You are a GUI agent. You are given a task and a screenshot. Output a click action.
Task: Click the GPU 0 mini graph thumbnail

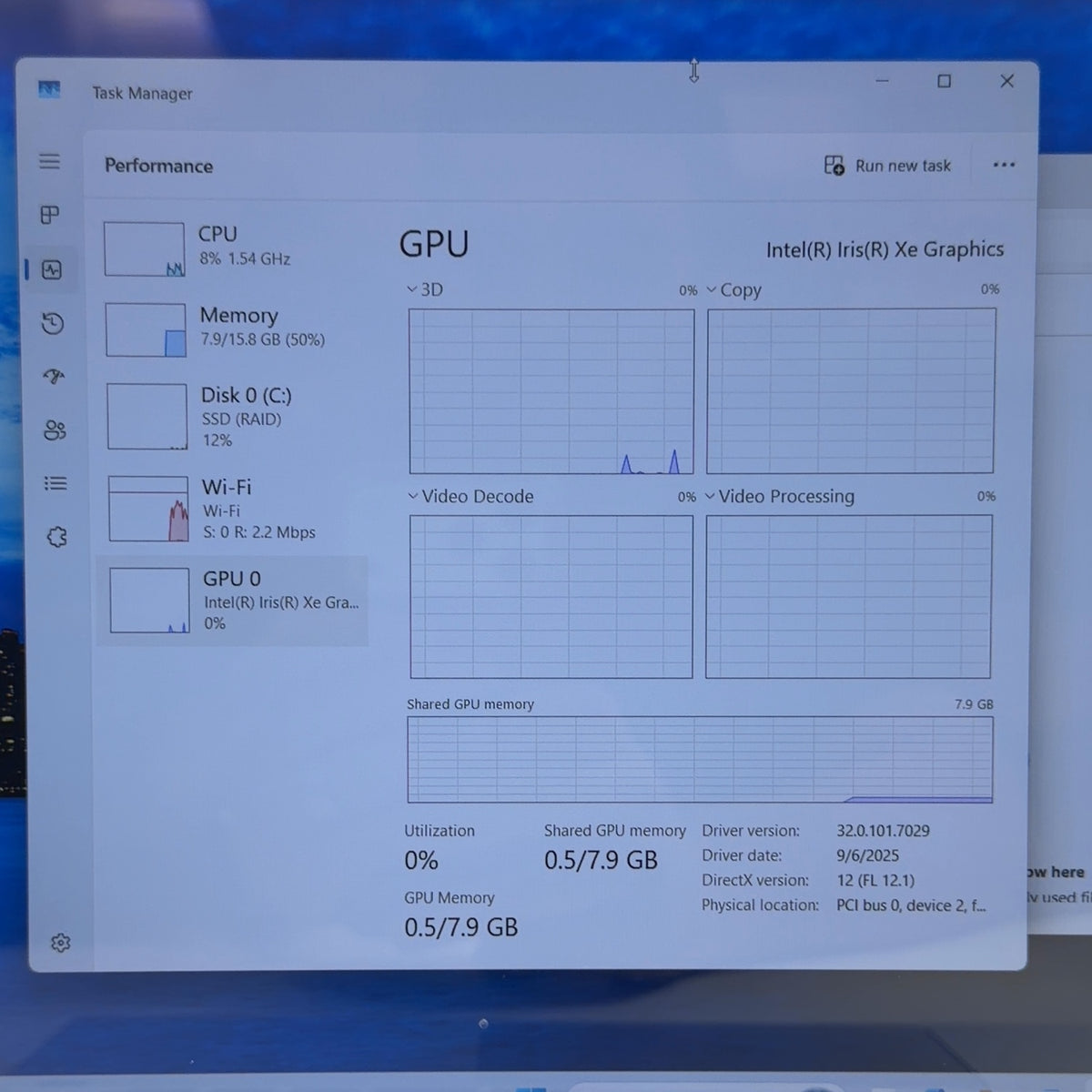(150, 601)
